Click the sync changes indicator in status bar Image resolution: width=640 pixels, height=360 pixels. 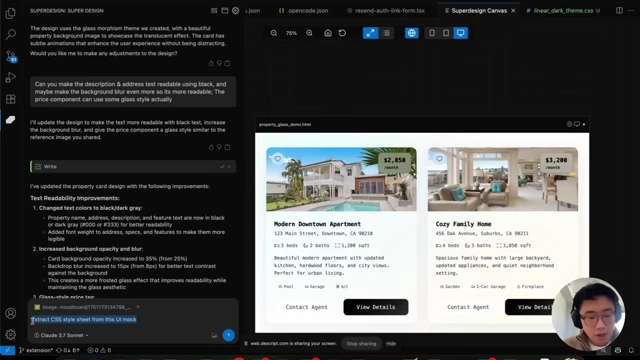coord(68,350)
